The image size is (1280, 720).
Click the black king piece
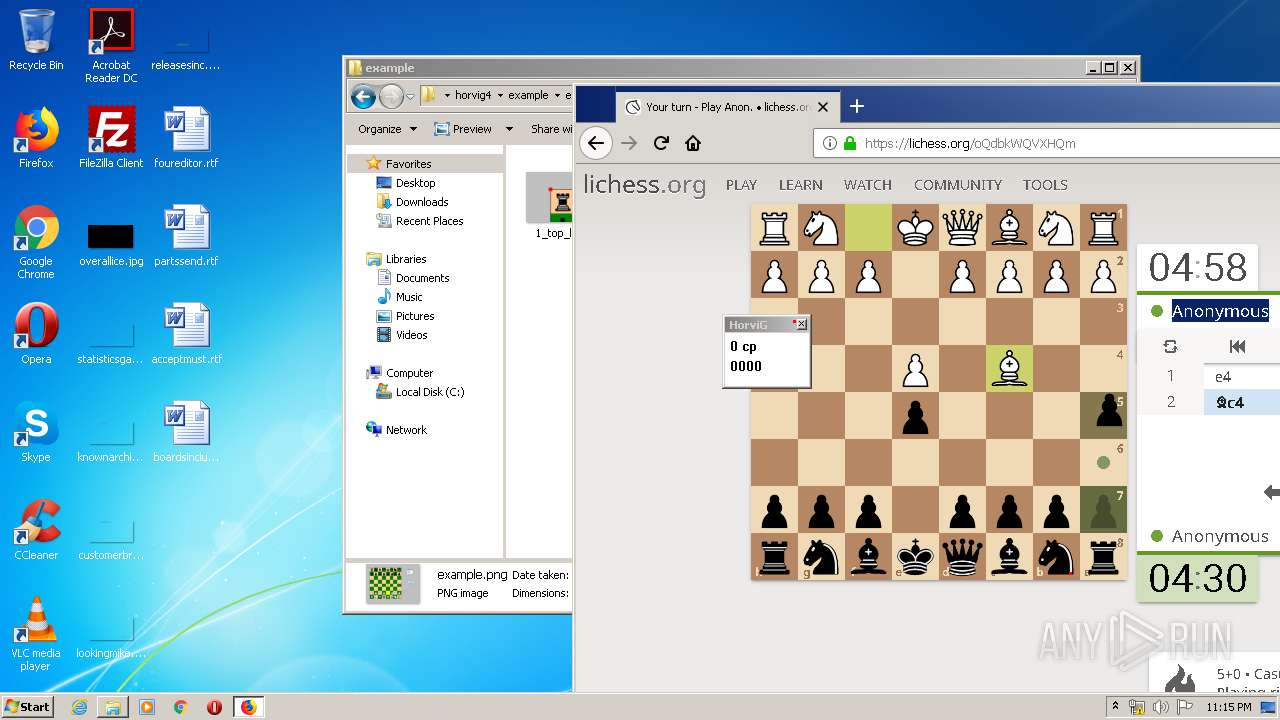click(915, 557)
